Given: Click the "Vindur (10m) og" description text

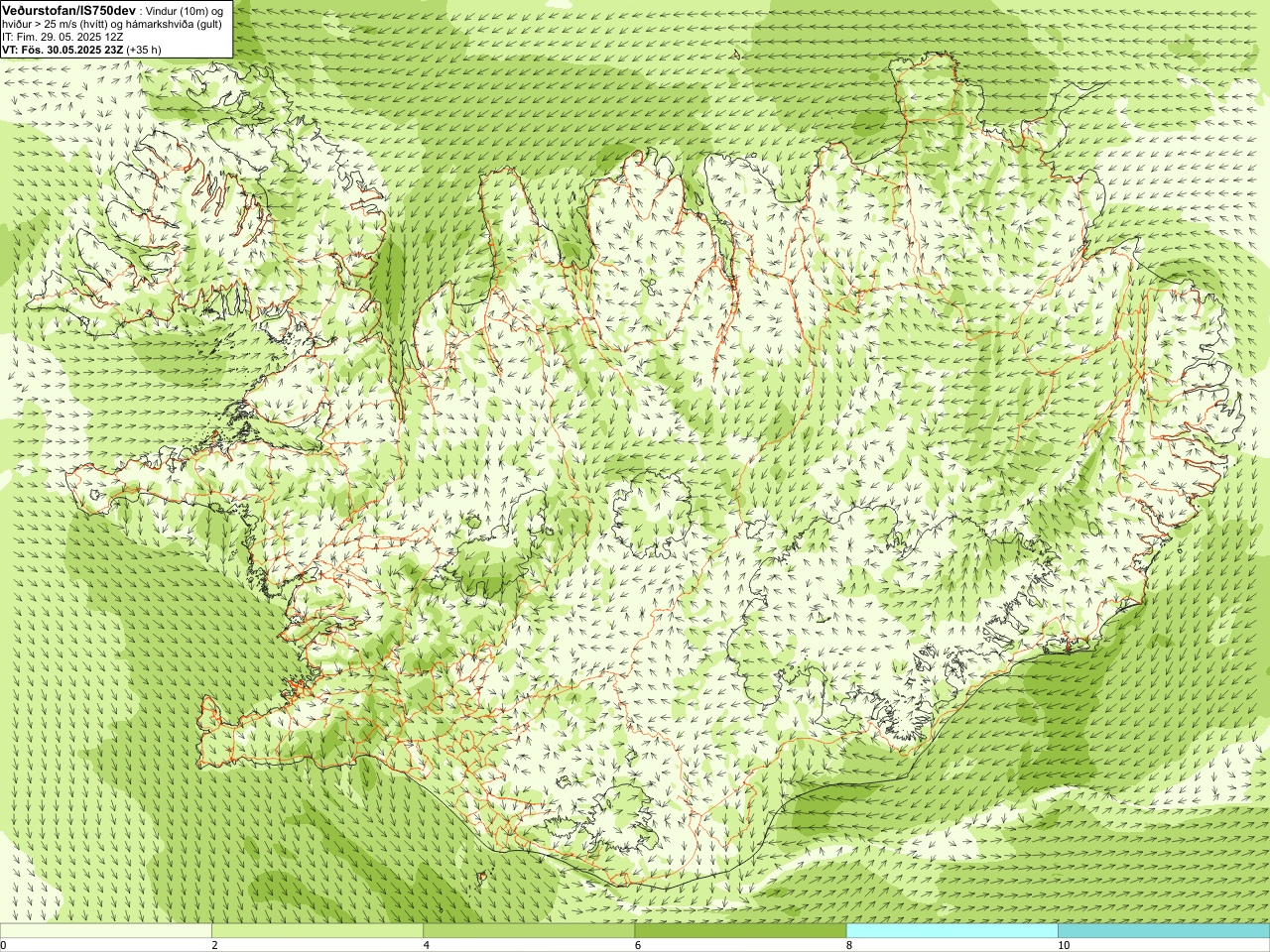Looking at the screenshot, I should click(x=185, y=10).
